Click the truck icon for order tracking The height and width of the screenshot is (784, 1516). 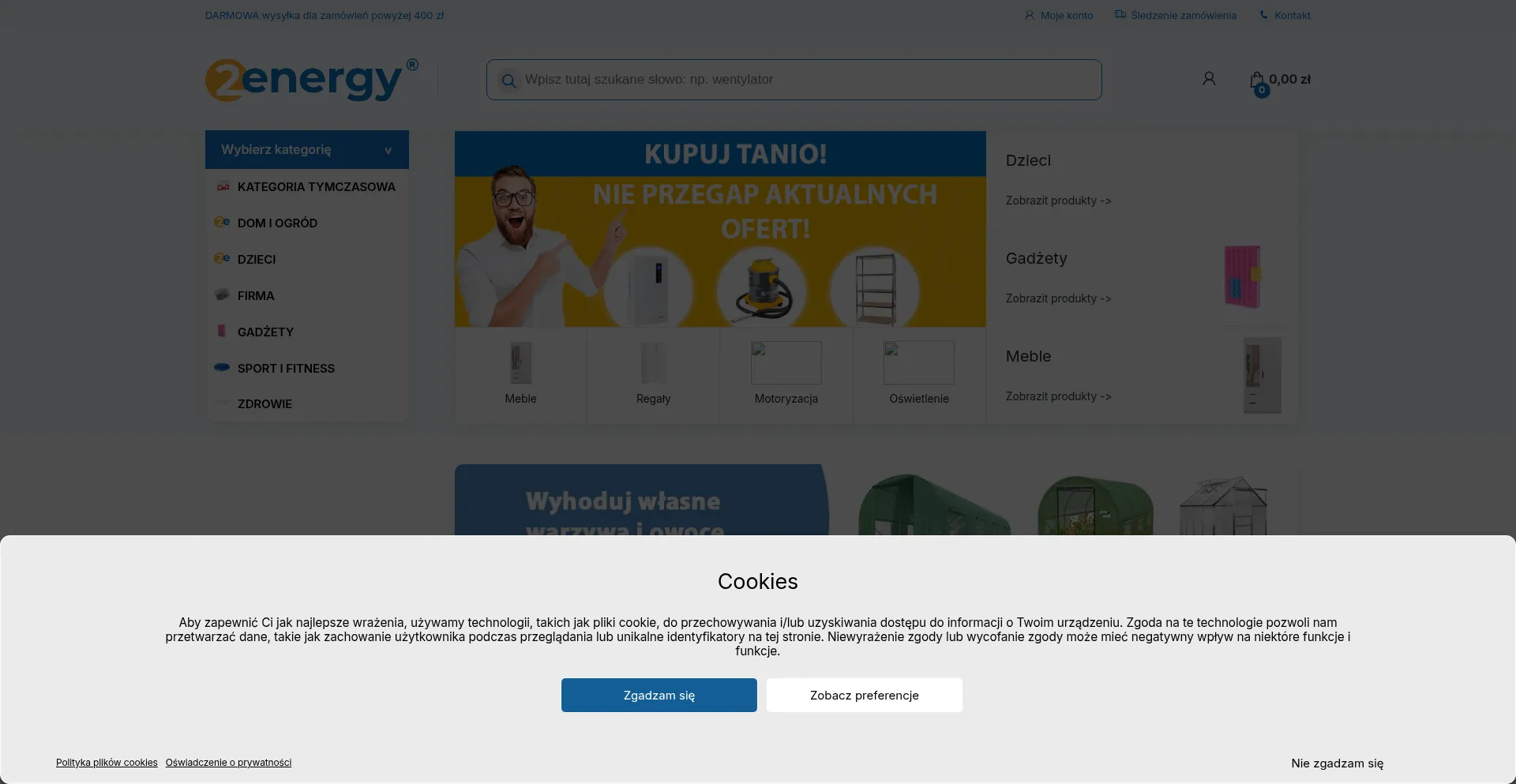1120,14
